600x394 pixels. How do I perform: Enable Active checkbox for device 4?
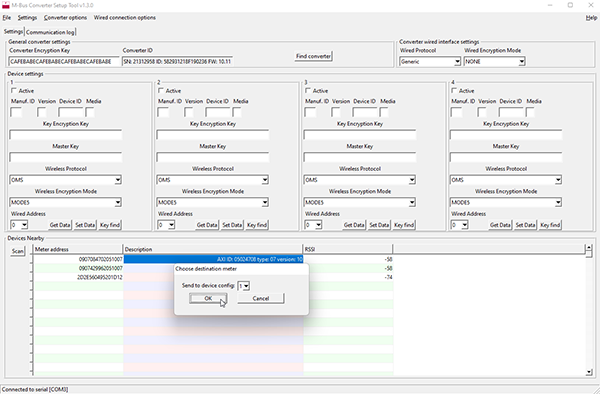point(454,91)
